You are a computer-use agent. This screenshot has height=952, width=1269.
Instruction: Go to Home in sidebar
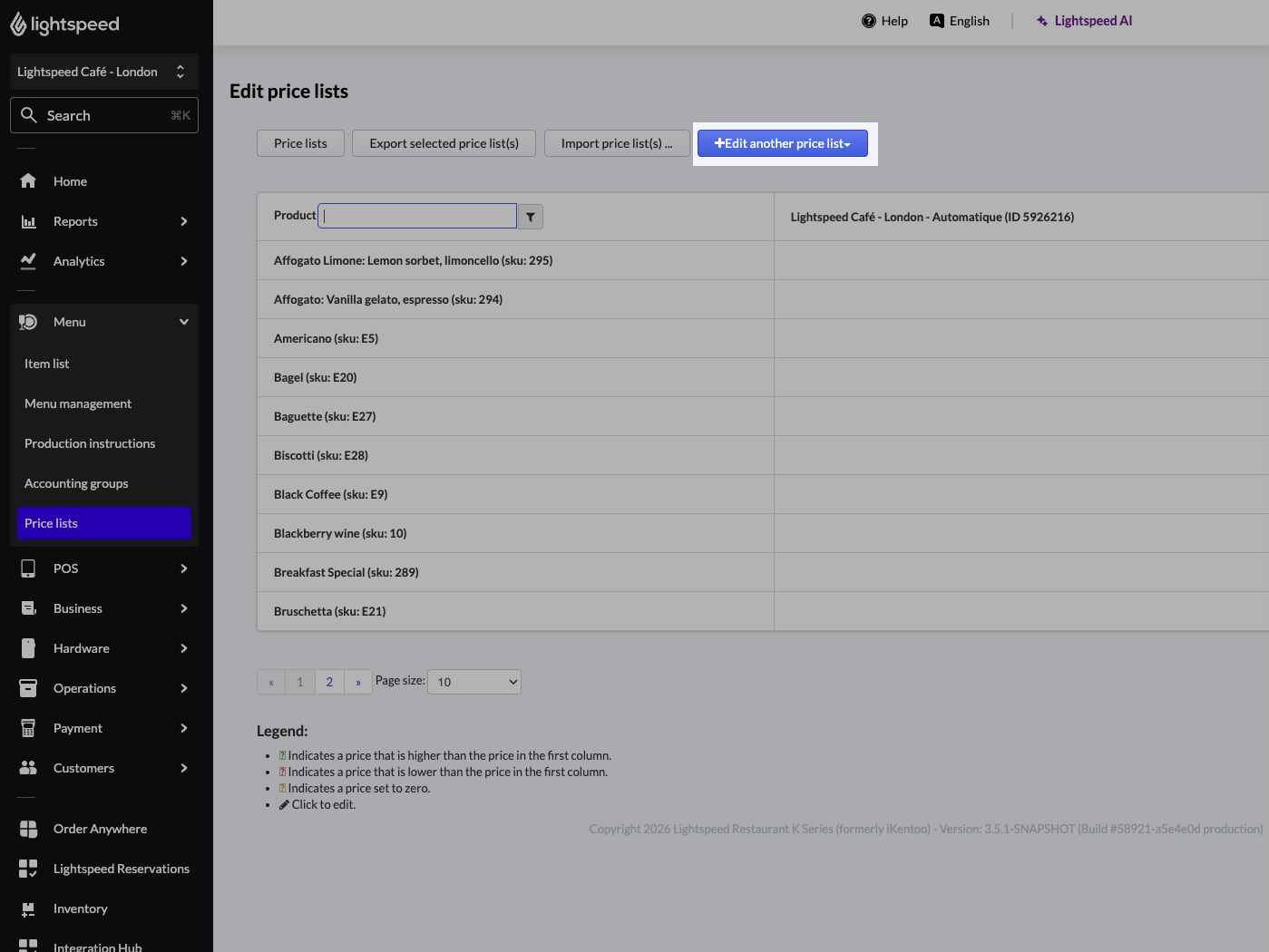pyautogui.click(x=104, y=181)
